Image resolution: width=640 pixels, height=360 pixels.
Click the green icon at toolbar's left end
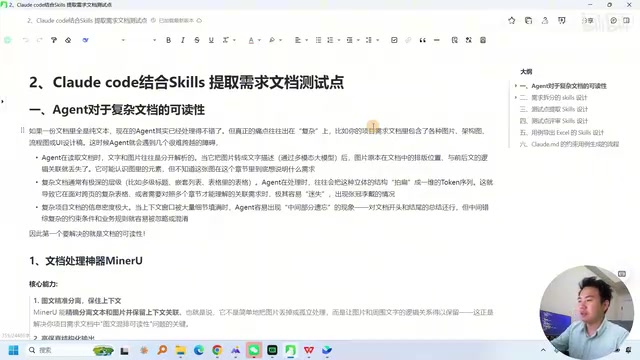click(x=8, y=40)
